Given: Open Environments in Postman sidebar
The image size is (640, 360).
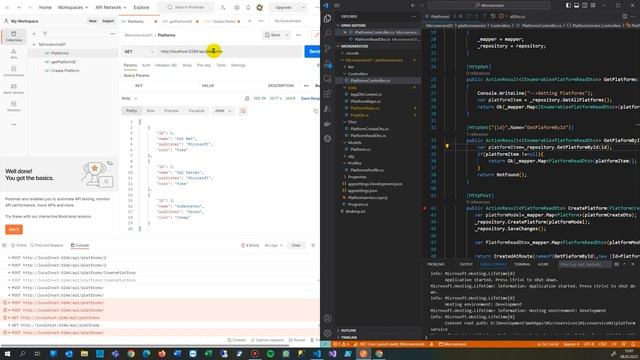Looking at the screenshot, I should 13,71.
